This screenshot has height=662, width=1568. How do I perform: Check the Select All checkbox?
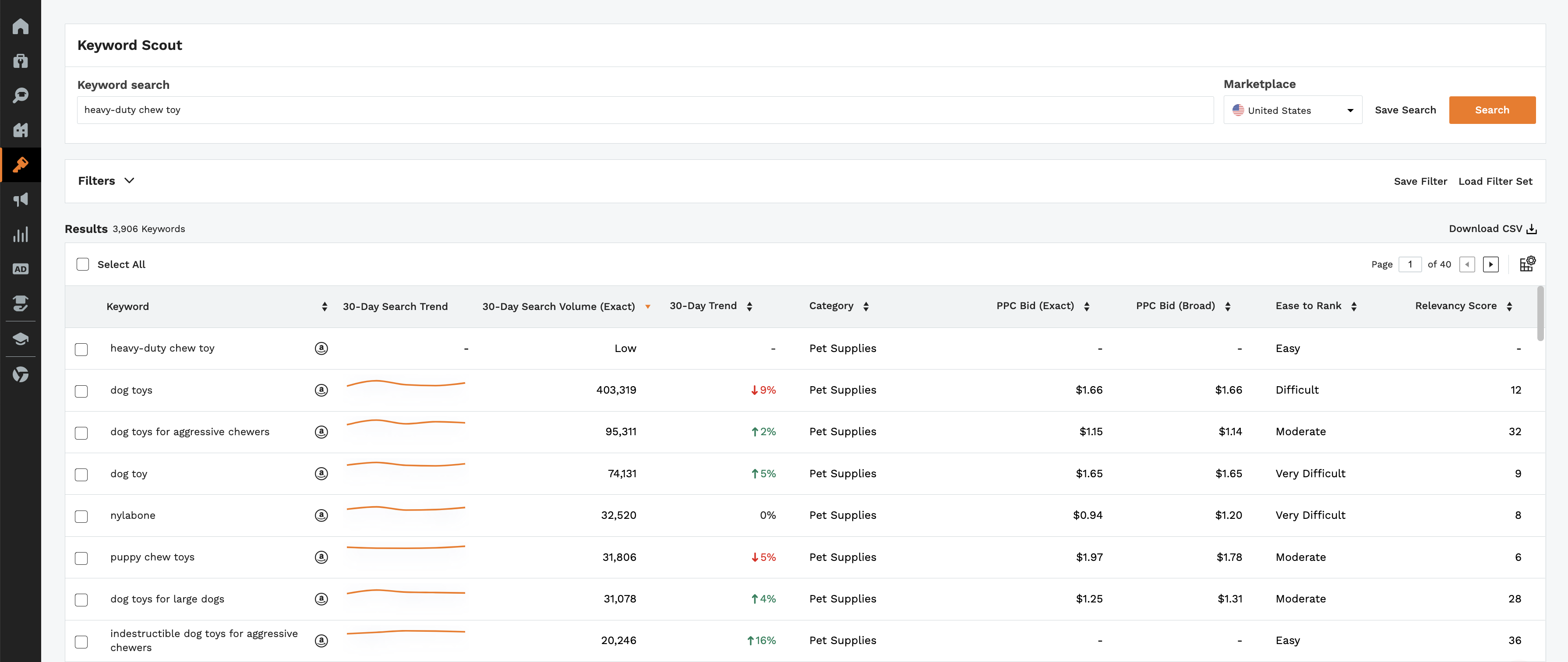point(83,264)
